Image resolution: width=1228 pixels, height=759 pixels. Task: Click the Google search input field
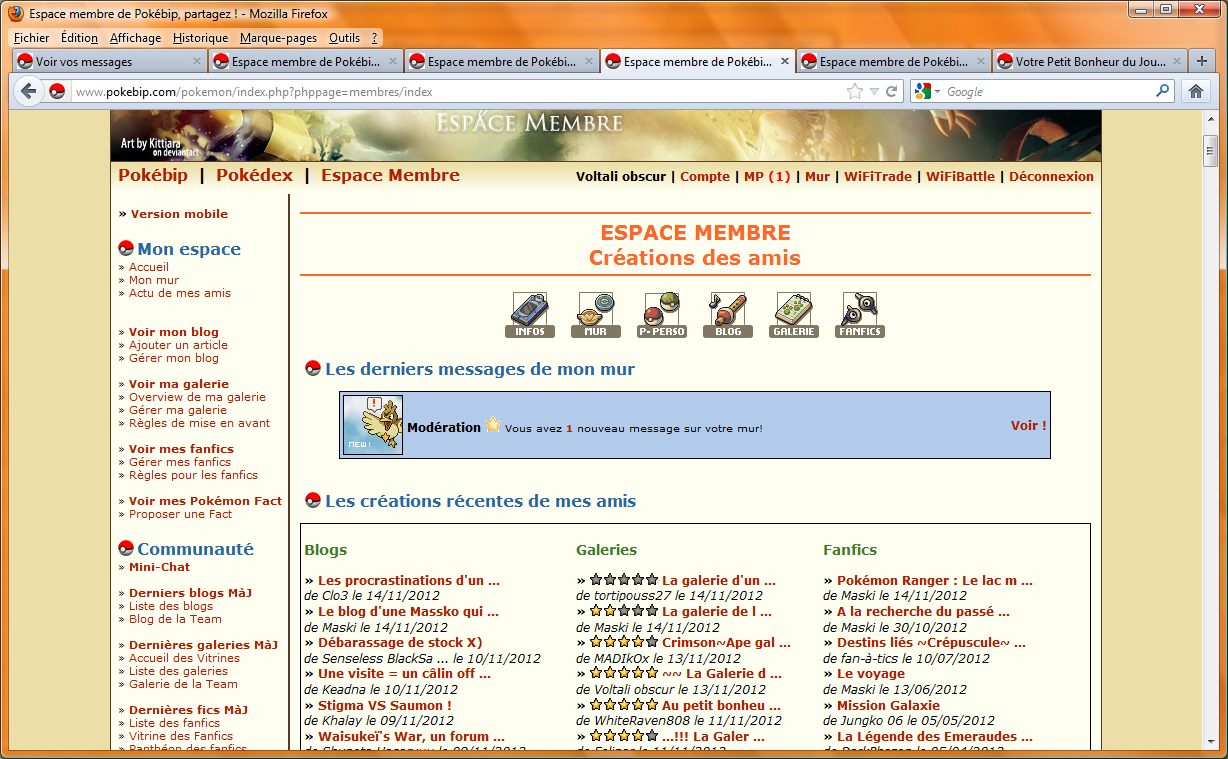click(x=1047, y=91)
